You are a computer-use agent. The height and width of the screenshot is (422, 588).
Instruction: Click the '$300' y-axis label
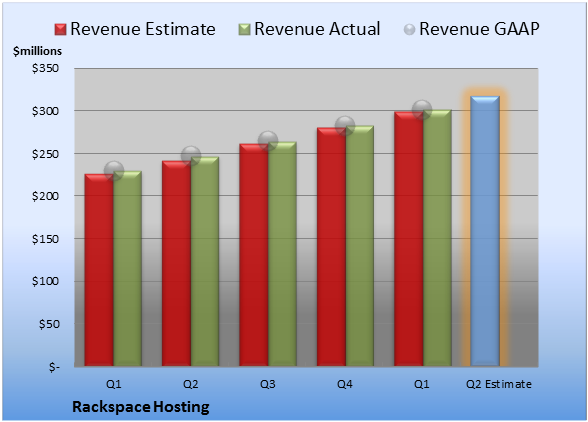coord(45,111)
